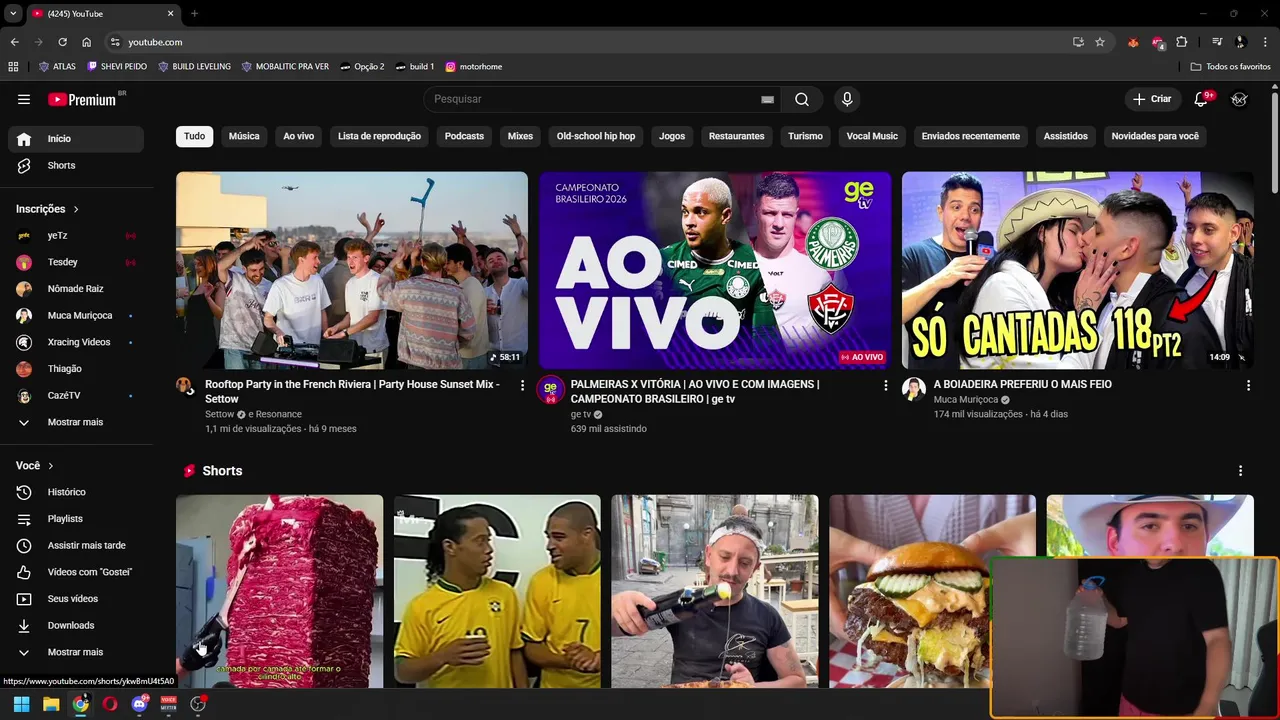Open Playlists in sidebar
This screenshot has width=1280, height=720.
76,519
